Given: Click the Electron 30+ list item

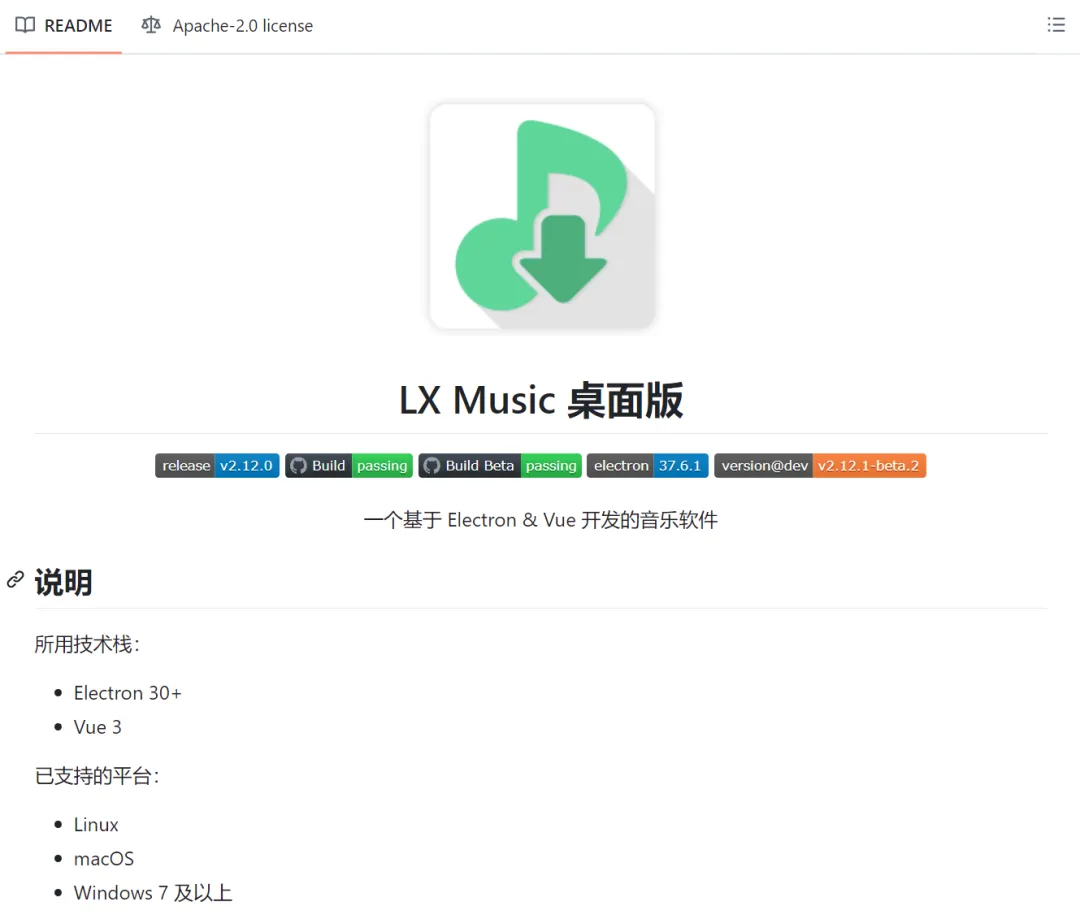Looking at the screenshot, I should pos(127,693).
